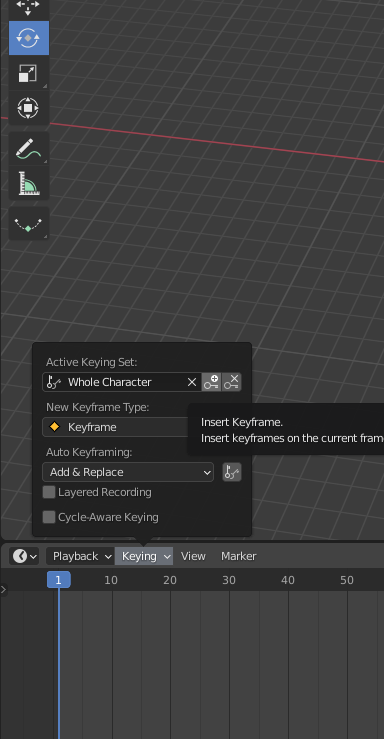Viewport: 384px width, 739px height.
Task: Open the timeline editor type selector
Action: pos(24,556)
